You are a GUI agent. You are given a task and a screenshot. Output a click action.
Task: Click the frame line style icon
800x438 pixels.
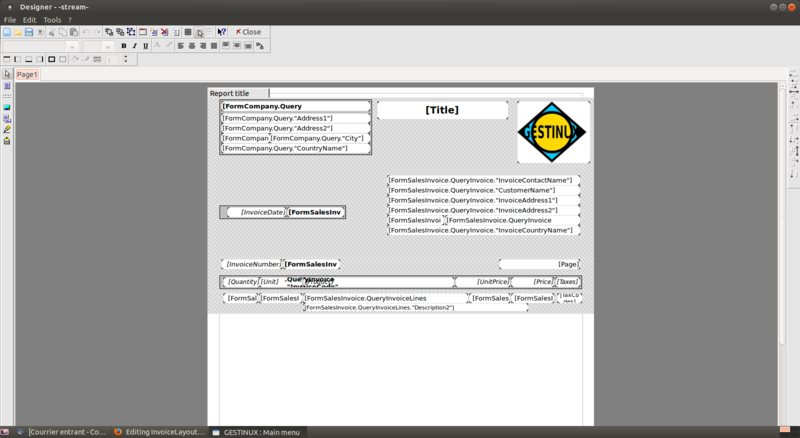point(97,60)
